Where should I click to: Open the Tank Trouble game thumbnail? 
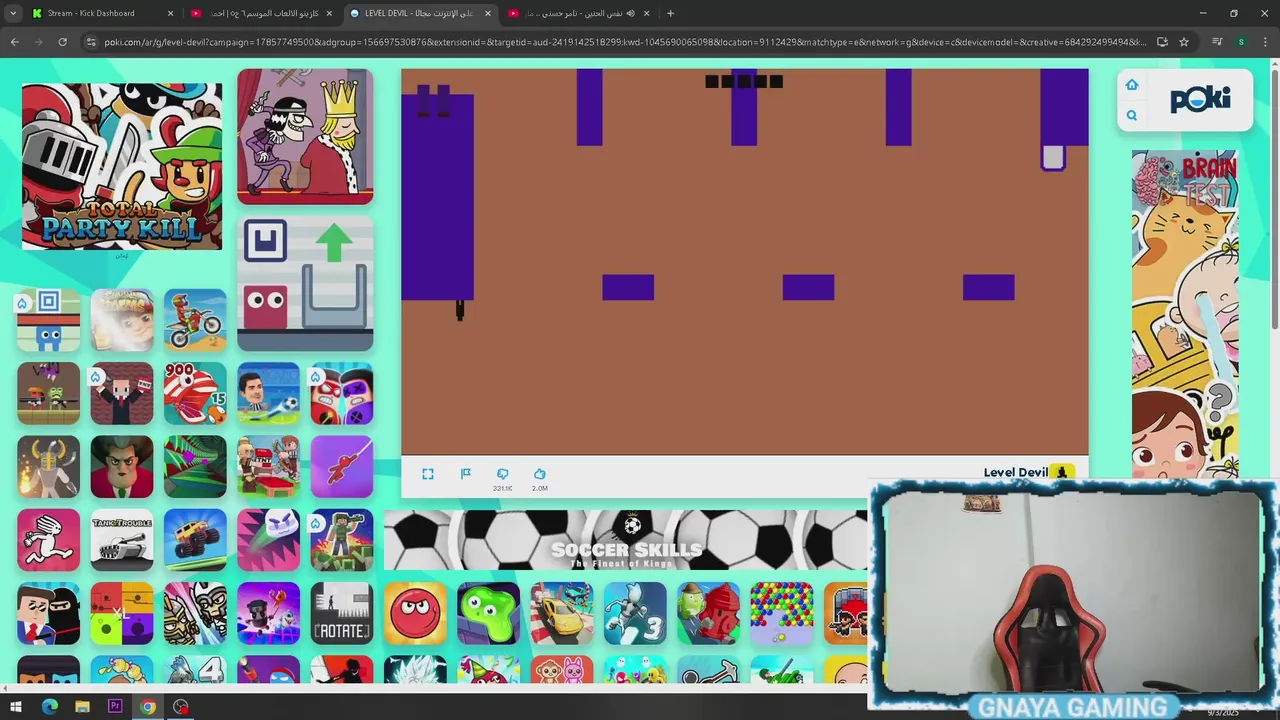click(x=122, y=540)
